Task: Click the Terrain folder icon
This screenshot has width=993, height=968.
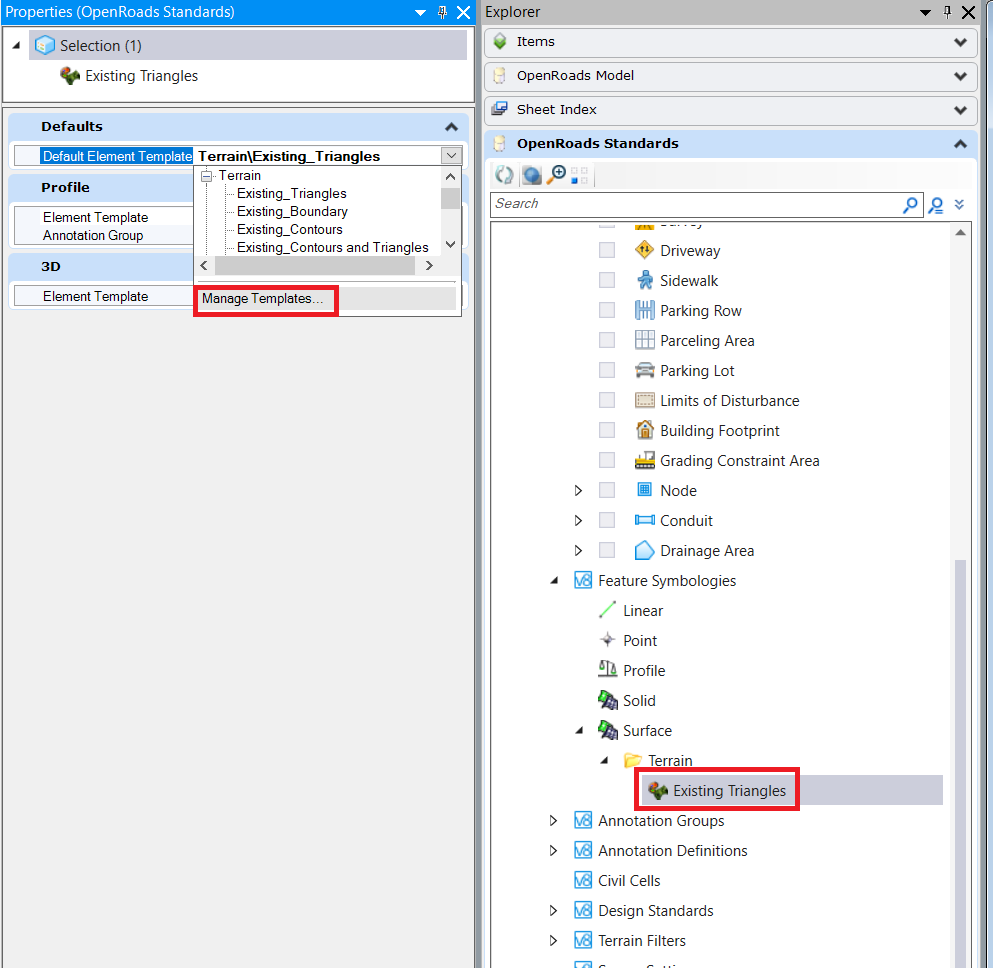Action: [632, 760]
